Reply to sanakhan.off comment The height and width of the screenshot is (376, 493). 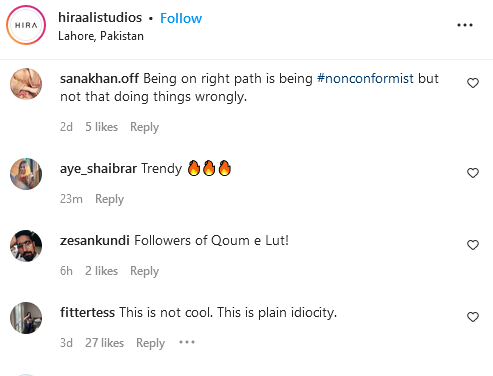144,127
